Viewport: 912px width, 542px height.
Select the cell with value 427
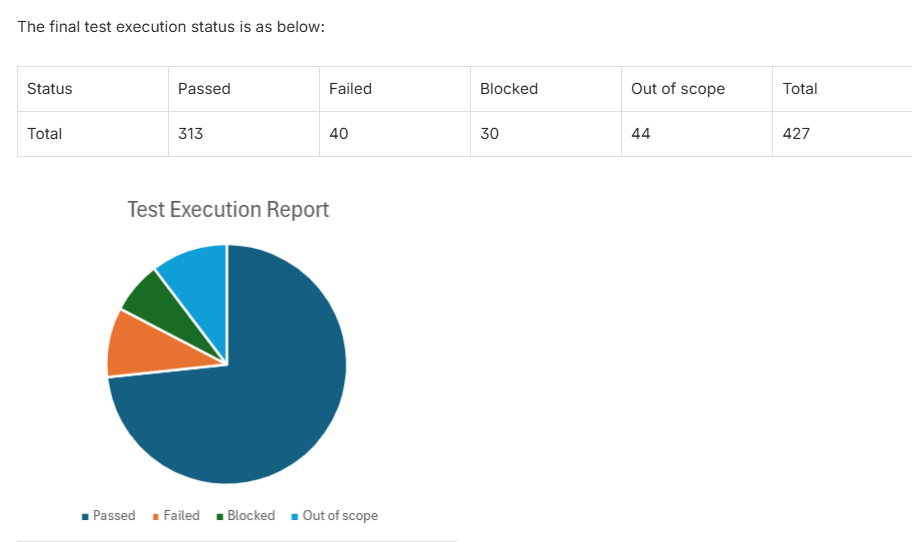[796, 134]
